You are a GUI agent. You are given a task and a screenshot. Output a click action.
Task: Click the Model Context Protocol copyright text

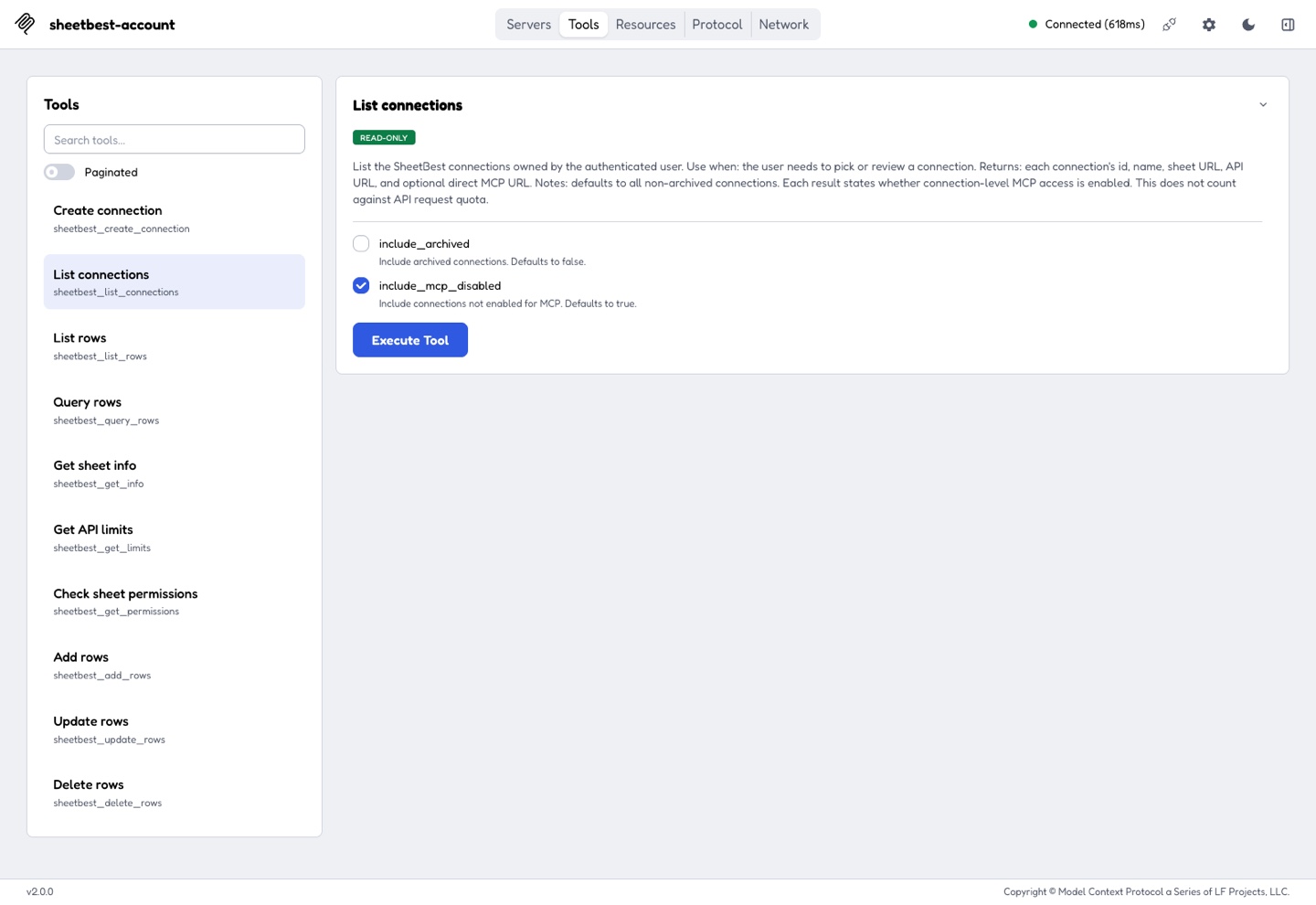pos(1146,892)
